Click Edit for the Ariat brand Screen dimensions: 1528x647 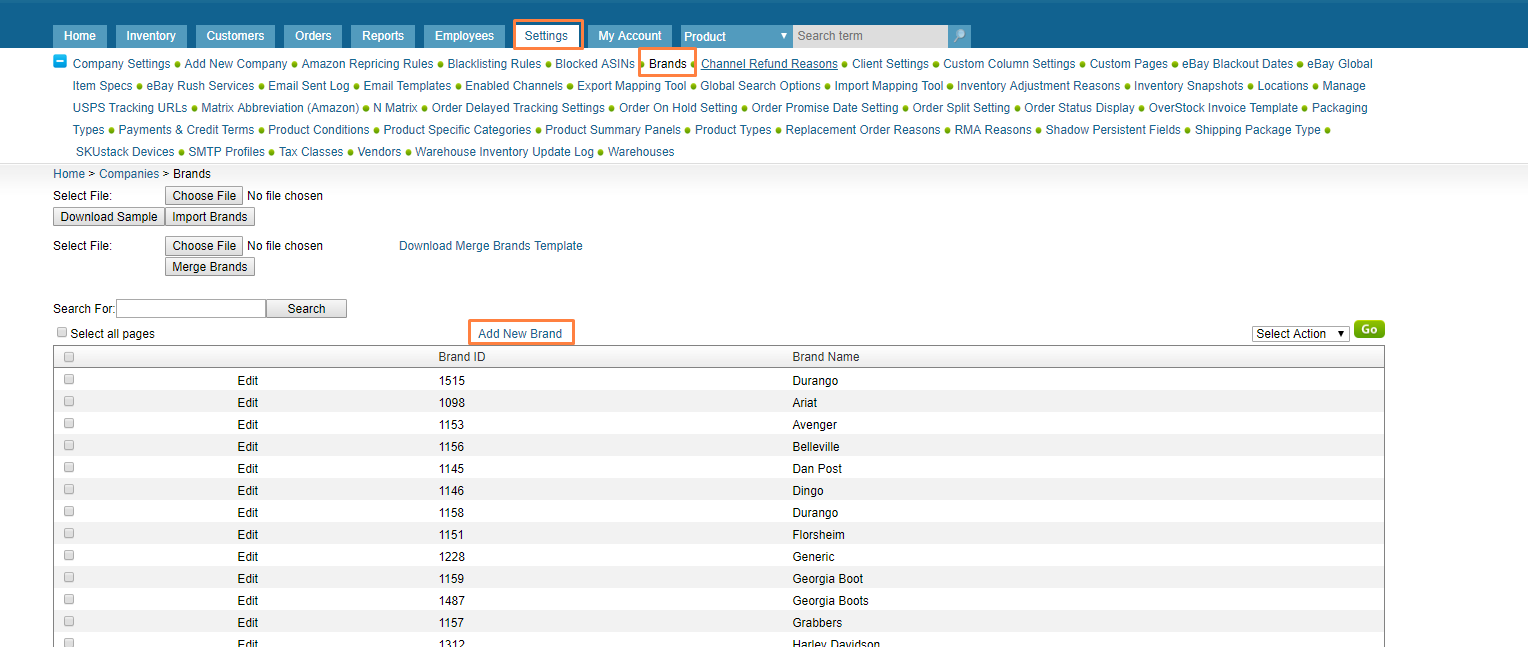[248, 403]
